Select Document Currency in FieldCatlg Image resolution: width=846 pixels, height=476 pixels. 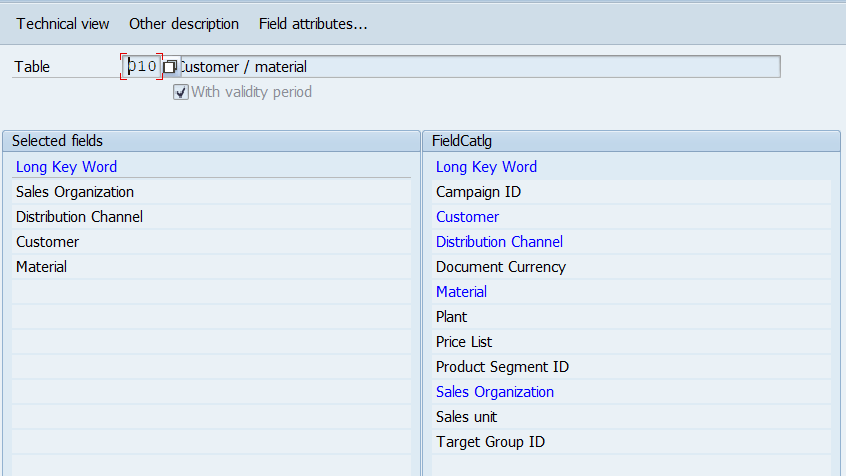(631, 267)
